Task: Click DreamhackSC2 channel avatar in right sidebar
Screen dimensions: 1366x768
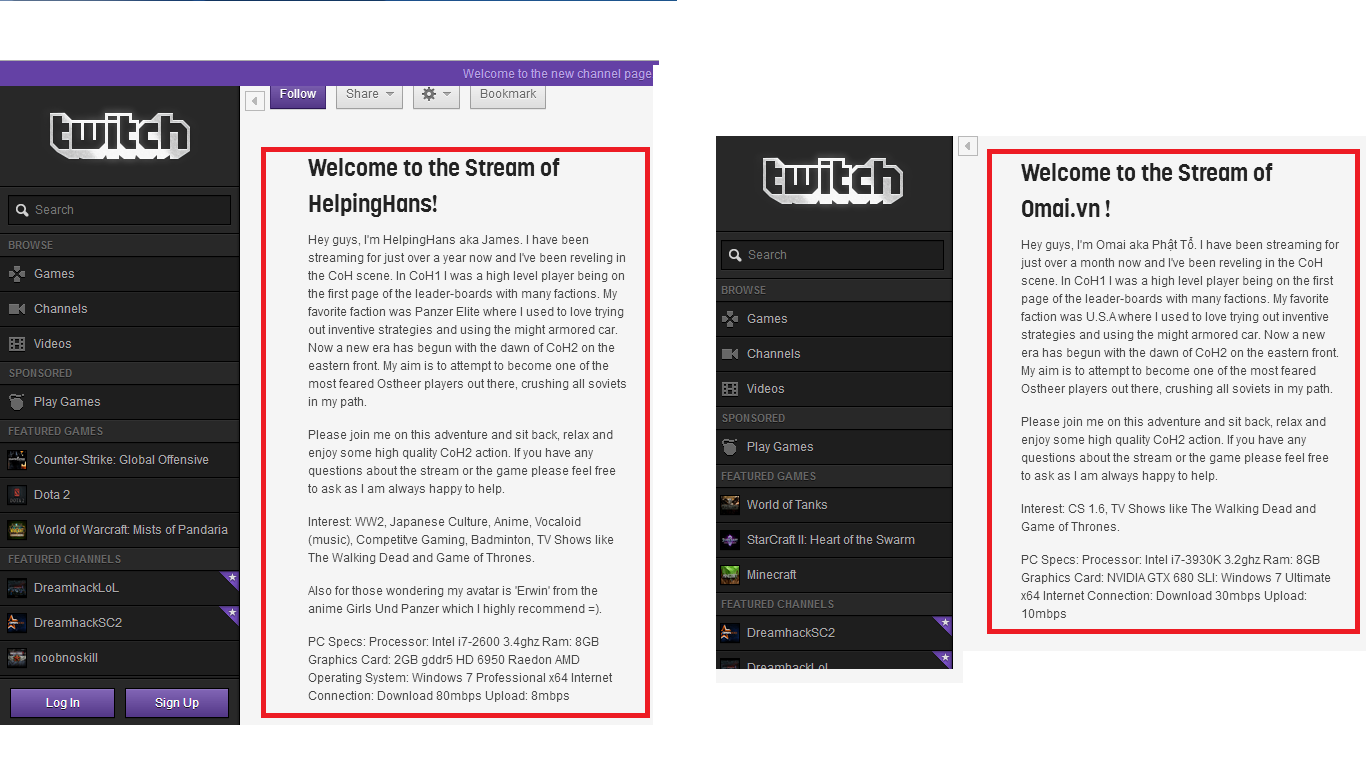Action: [x=730, y=633]
